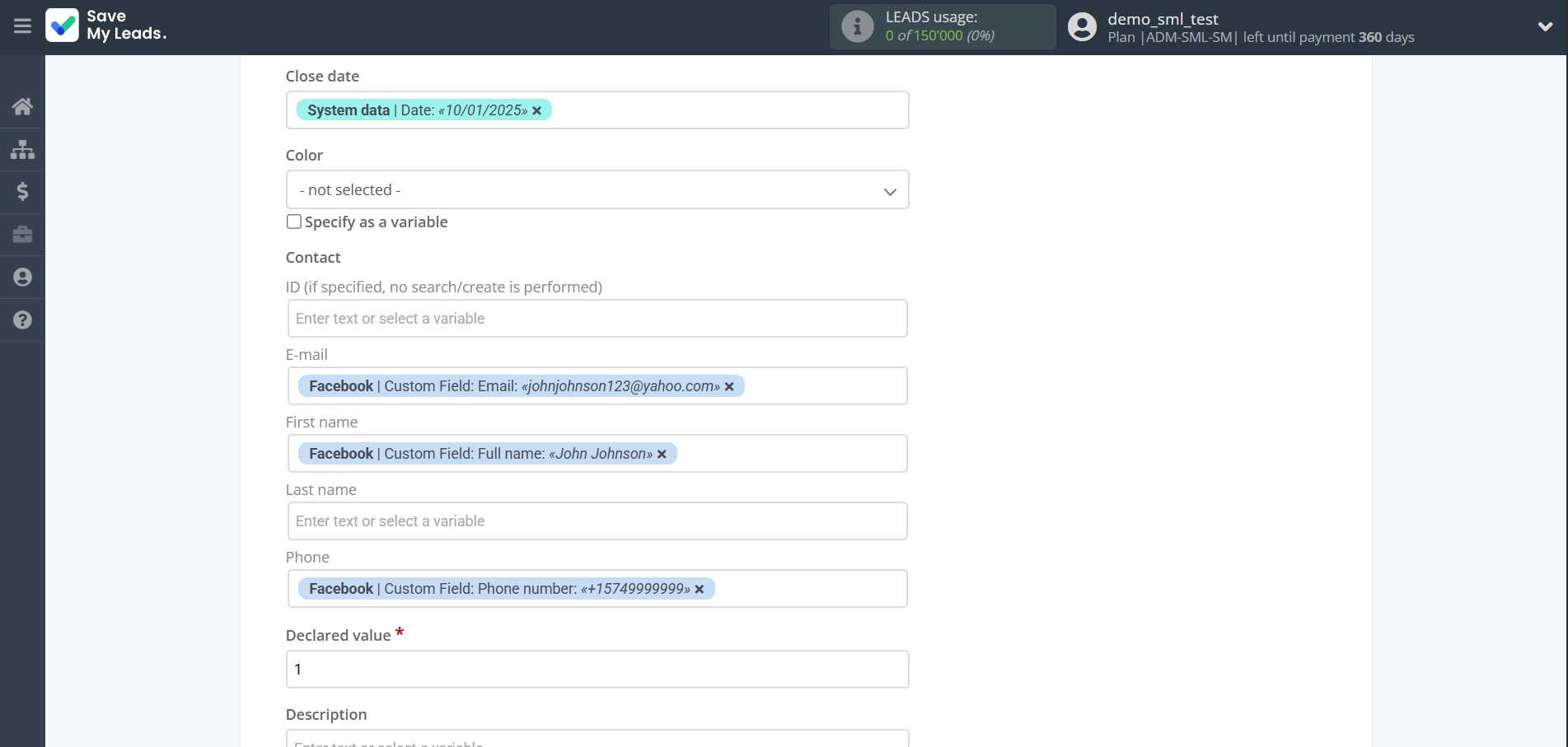Open the hamburger menu
This screenshot has height=747, width=1568.
pyautogui.click(x=22, y=26)
